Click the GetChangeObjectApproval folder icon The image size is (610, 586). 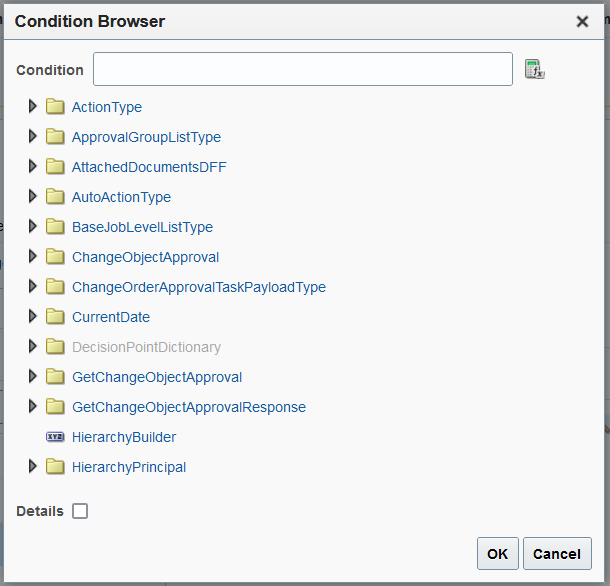(55, 376)
